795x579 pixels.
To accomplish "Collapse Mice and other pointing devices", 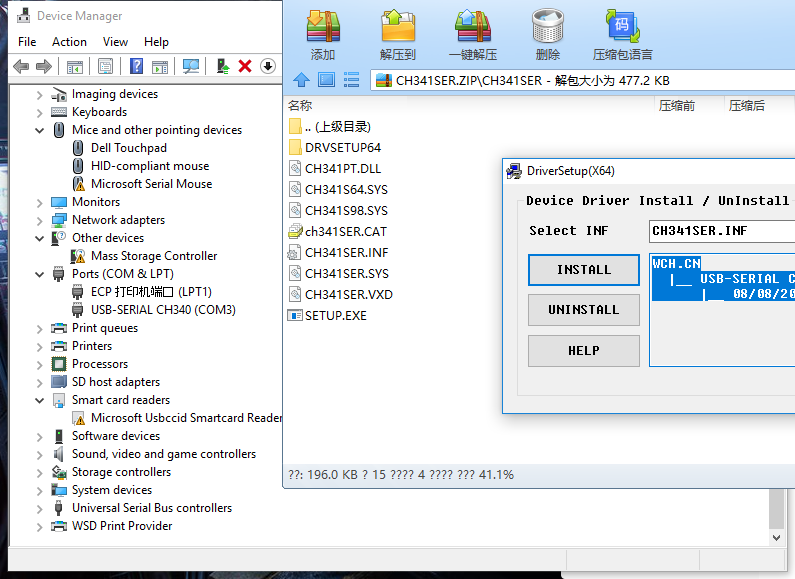I will [40, 130].
